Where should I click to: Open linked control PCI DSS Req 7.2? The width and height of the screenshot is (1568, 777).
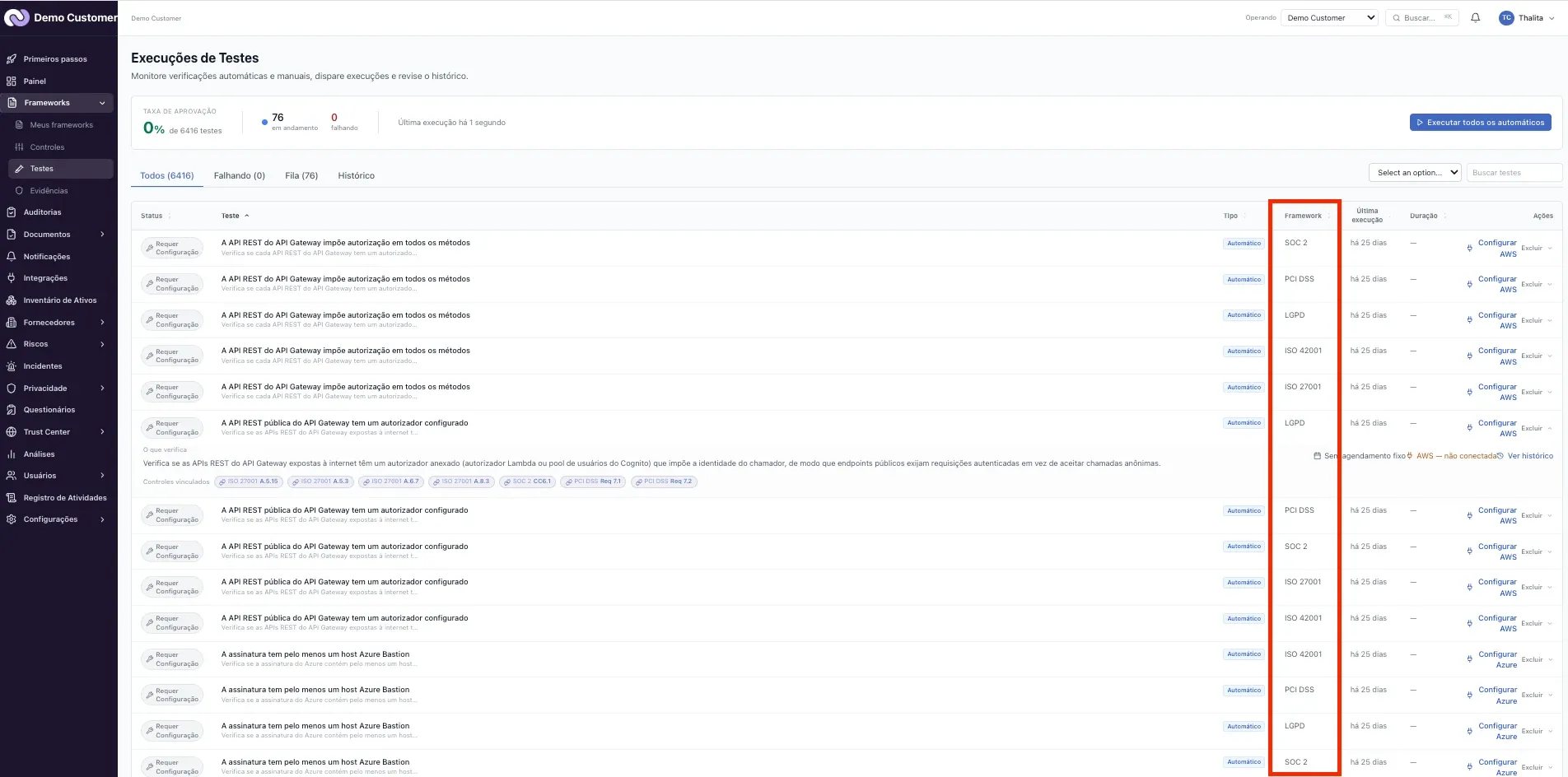pos(663,482)
